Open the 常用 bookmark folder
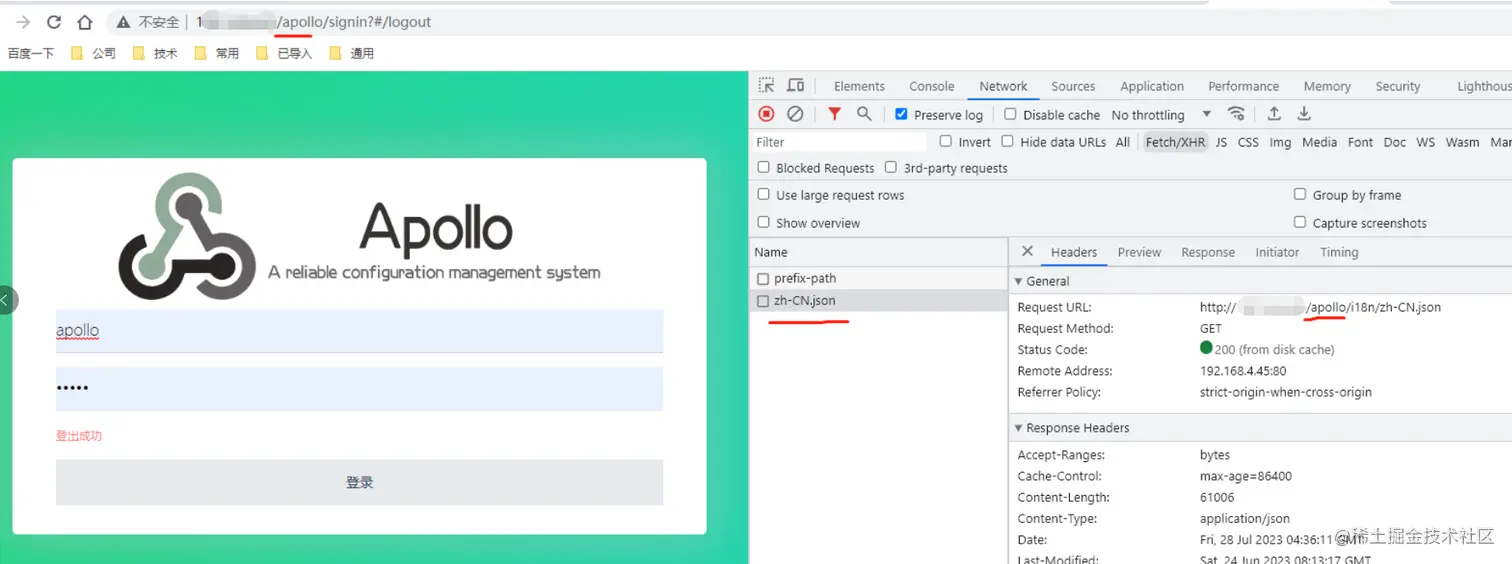This screenshot has height=564, width=1512. point(217,53)
